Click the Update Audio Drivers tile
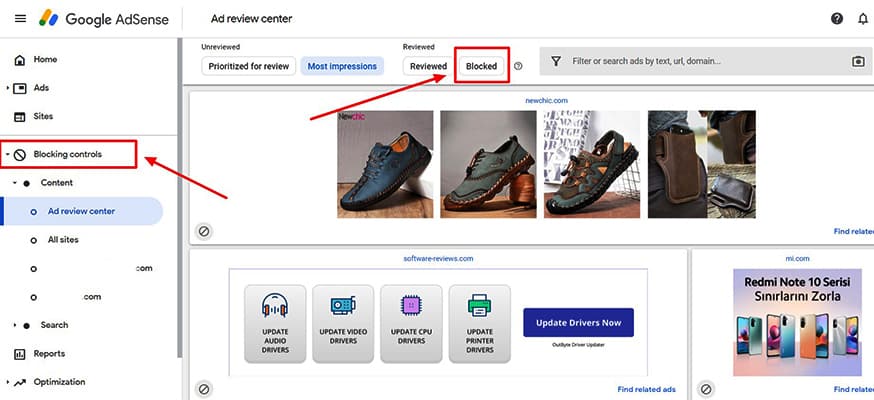This screenshot has width=874, height=400. click(275, 324)
